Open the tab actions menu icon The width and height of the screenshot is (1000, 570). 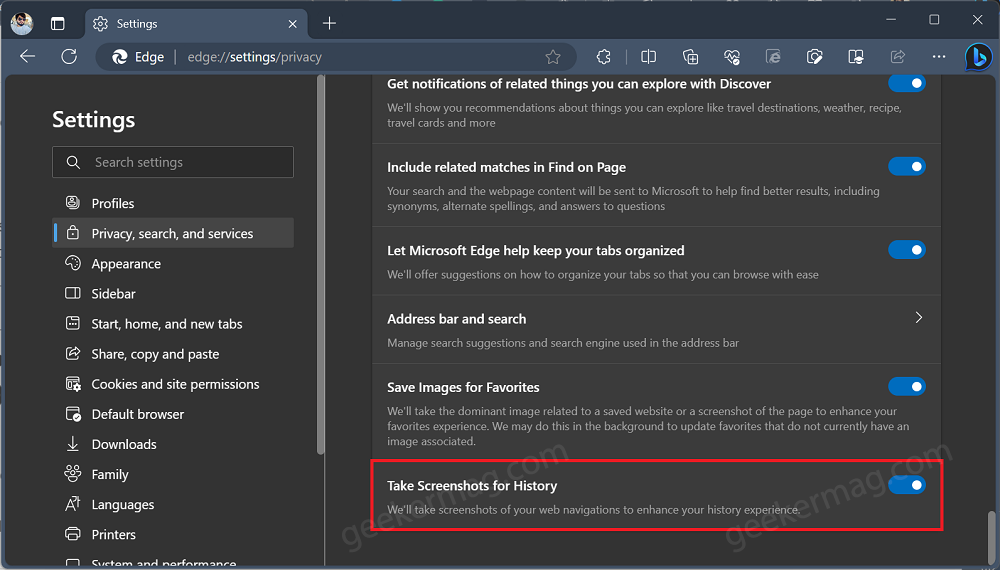(57, 24)
